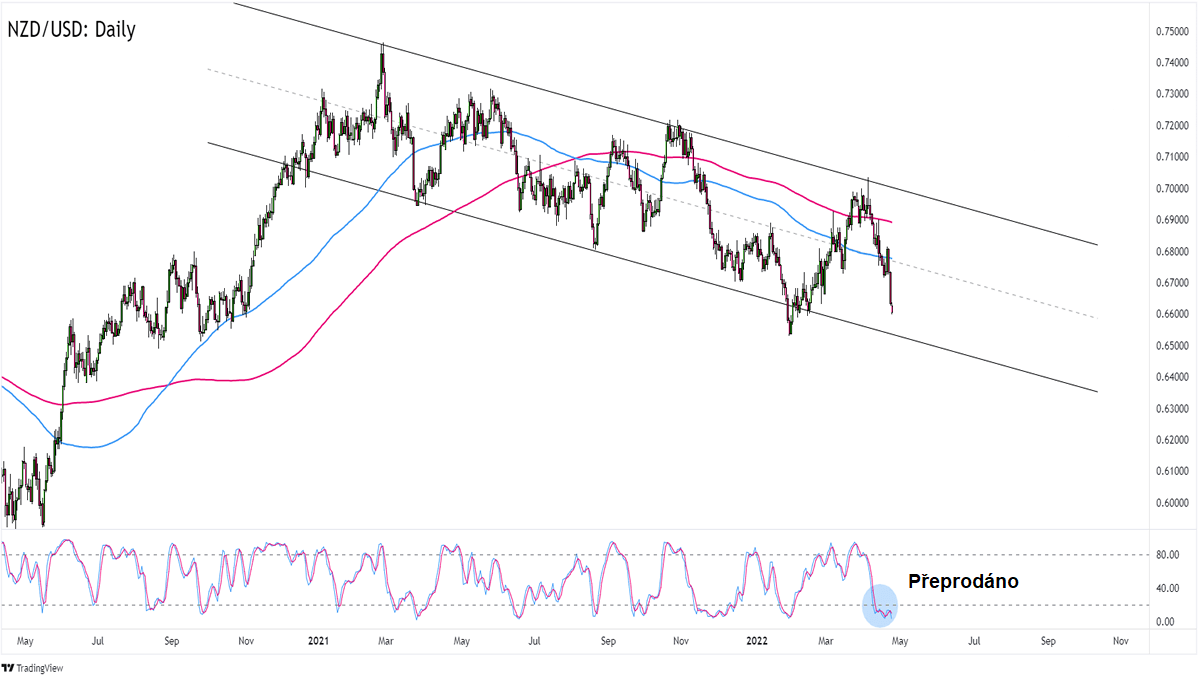Click the 0.65000 price axis label
Image resolution: width=1200 pixels, height=675 pixels.
1172,346
